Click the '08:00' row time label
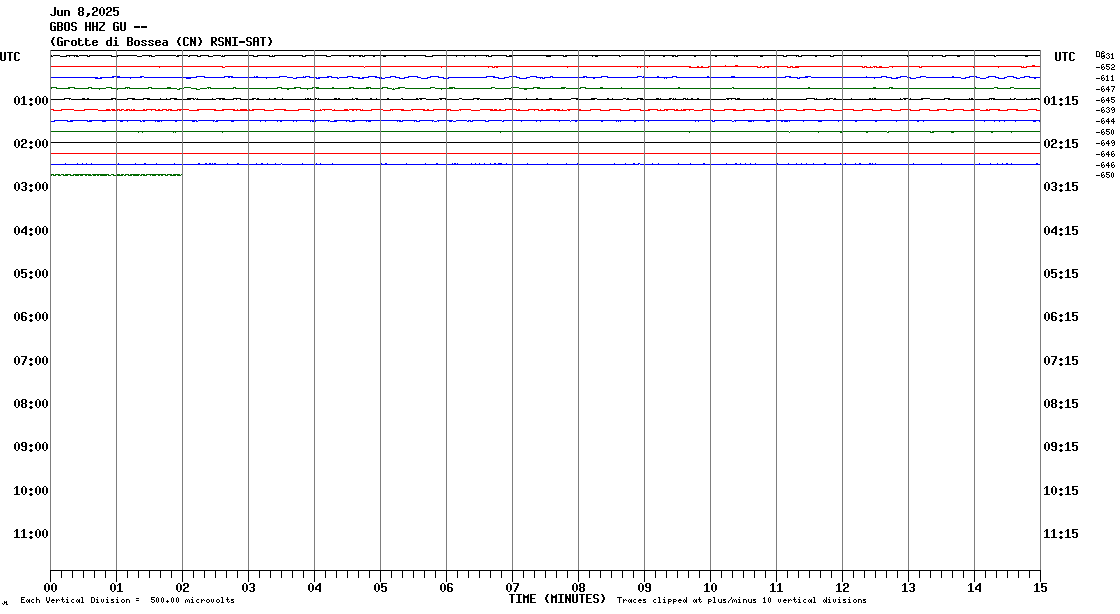 pyautogui.click(x=31, y=403)
